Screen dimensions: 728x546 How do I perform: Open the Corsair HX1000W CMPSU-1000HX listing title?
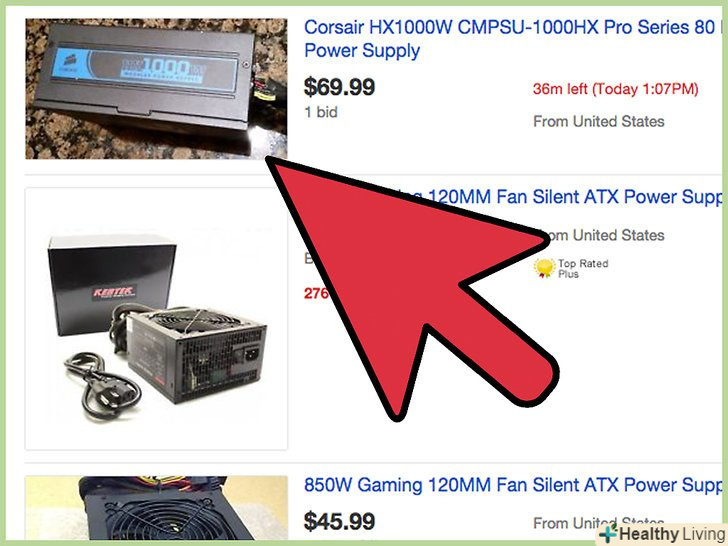click(x=513, y=39)
